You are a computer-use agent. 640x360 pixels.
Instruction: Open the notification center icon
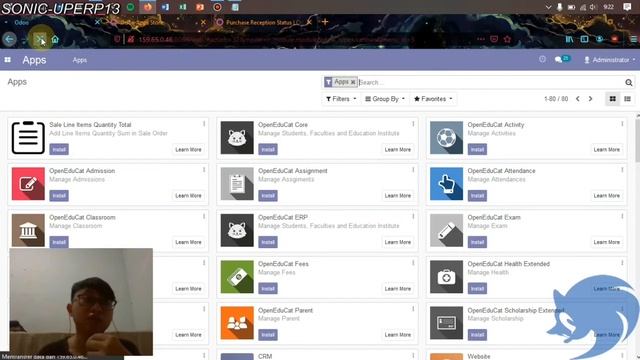(627, 7)
